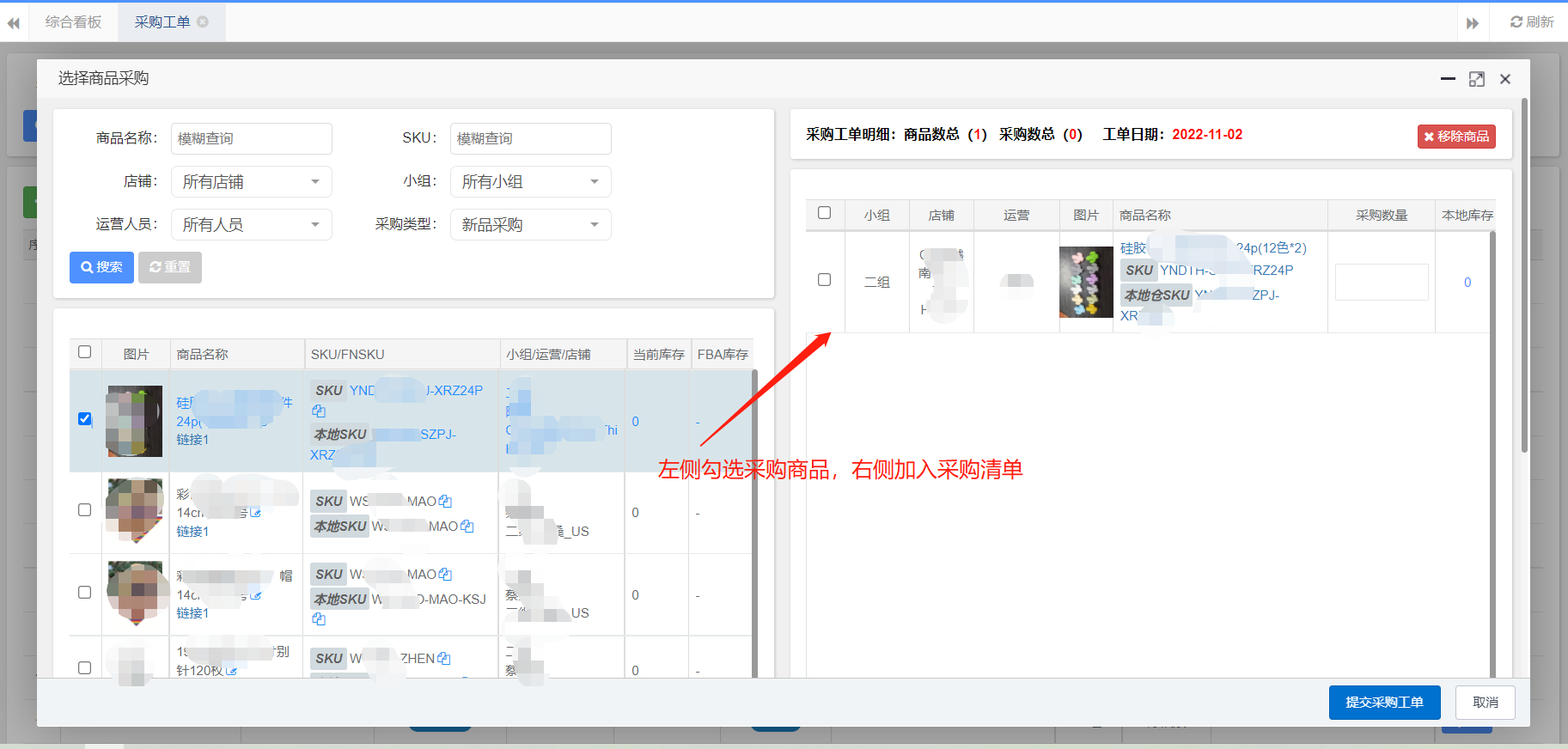
Task: Click external link icon on first MAO product name
Action: coord(255,513)
